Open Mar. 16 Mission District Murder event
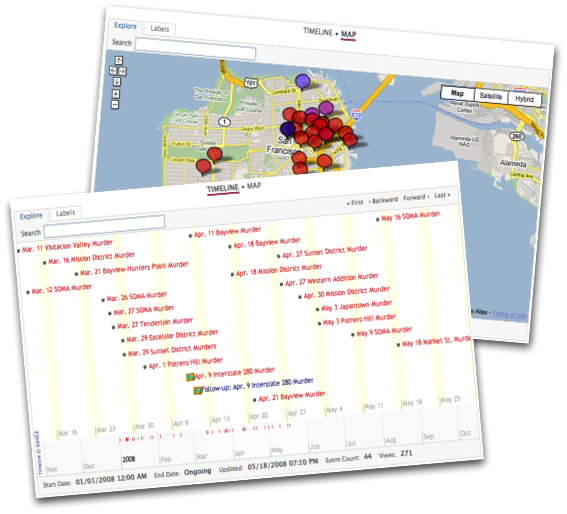The image size is (567, 514). (x=91, y=258)
